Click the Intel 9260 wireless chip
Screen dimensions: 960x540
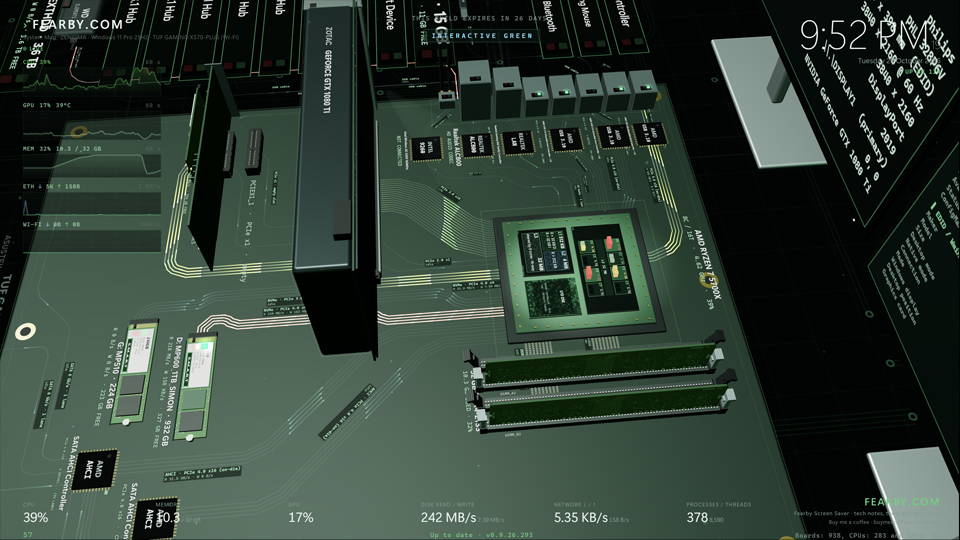tap(426, 149)
